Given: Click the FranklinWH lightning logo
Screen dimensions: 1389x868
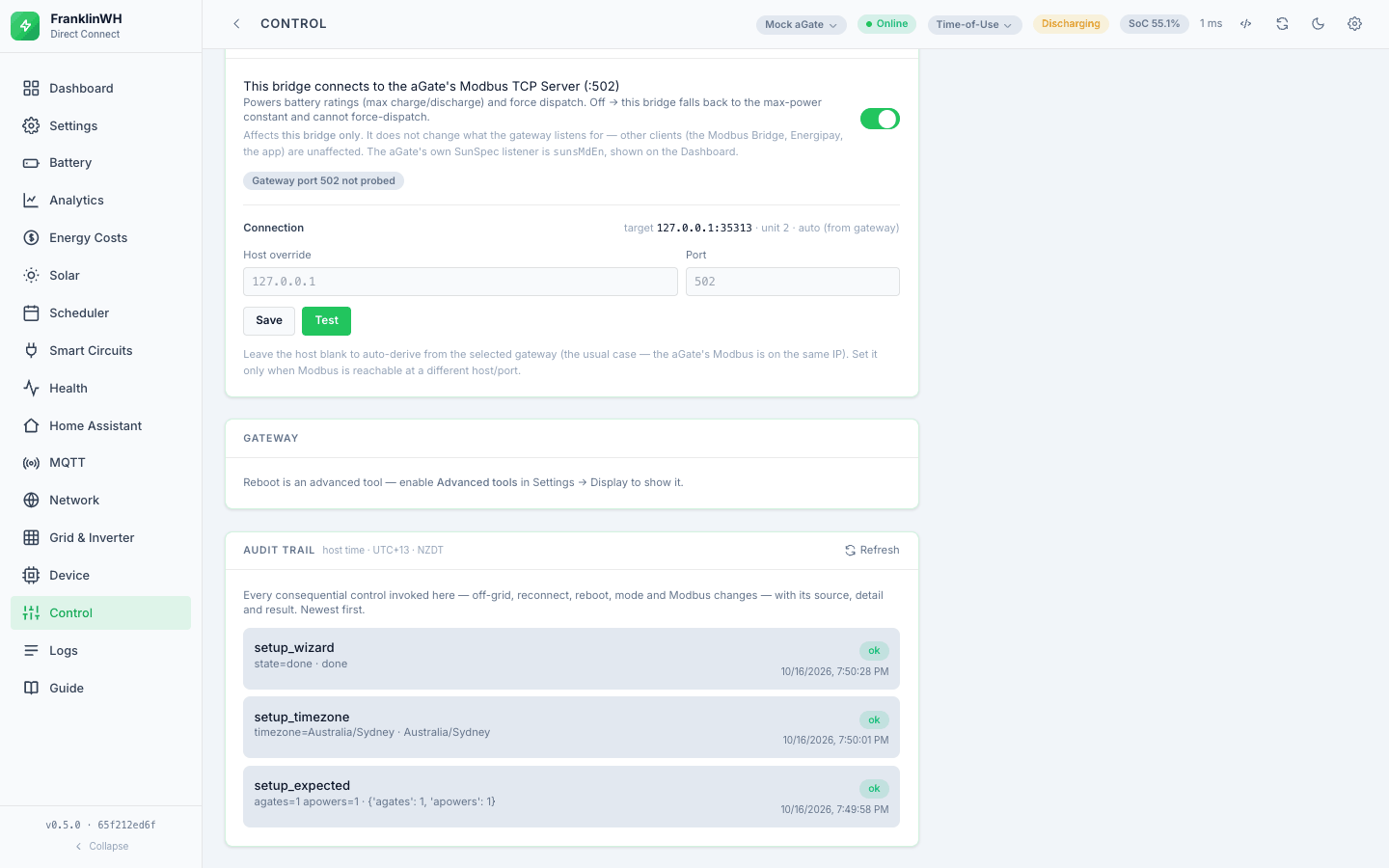Looking at the screenshot, I should click(x=26, y=26).
